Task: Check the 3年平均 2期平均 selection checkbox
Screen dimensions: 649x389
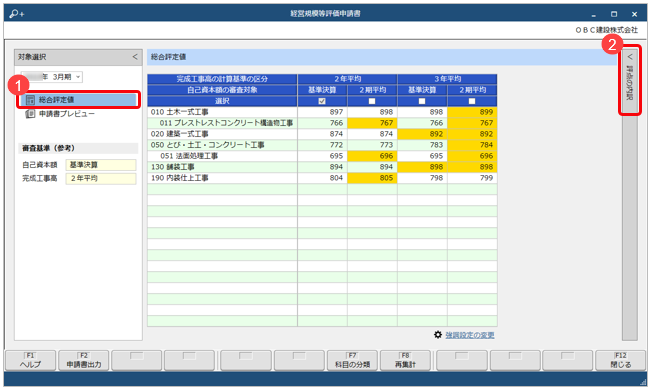Action: [x=472, y=101]
